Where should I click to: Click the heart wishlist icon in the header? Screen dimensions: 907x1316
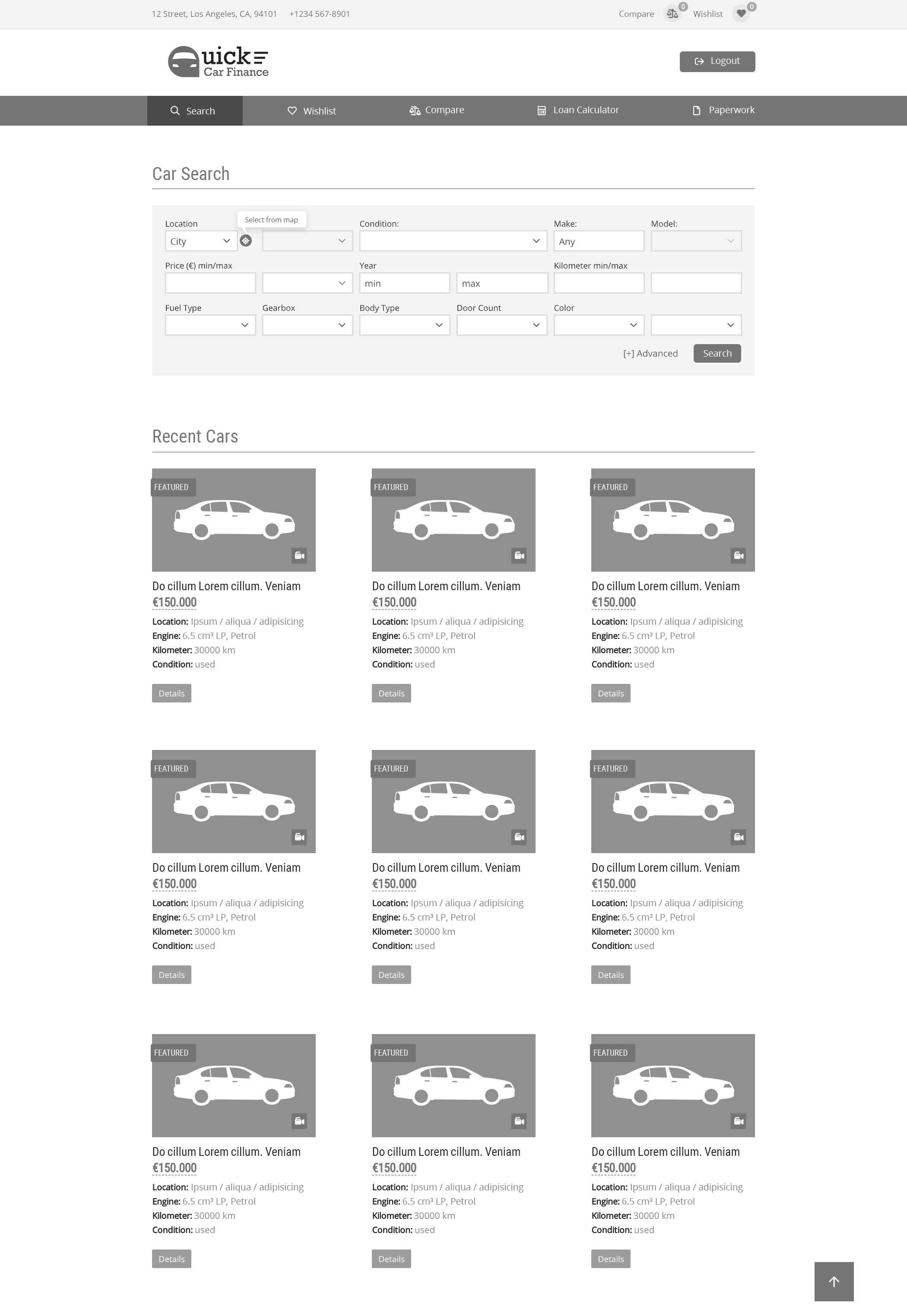pyautogui.click(x=741, y=13)
